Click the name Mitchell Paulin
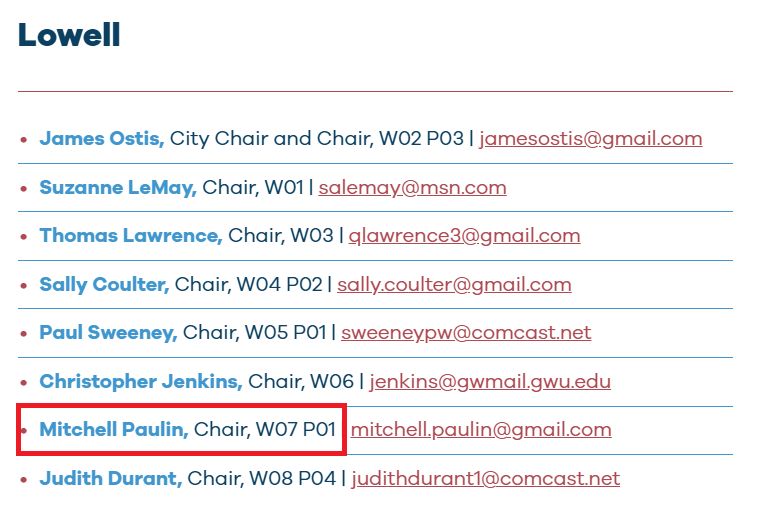Image resolution: width=759 pixels, height=510 pixels. point(114,430)
